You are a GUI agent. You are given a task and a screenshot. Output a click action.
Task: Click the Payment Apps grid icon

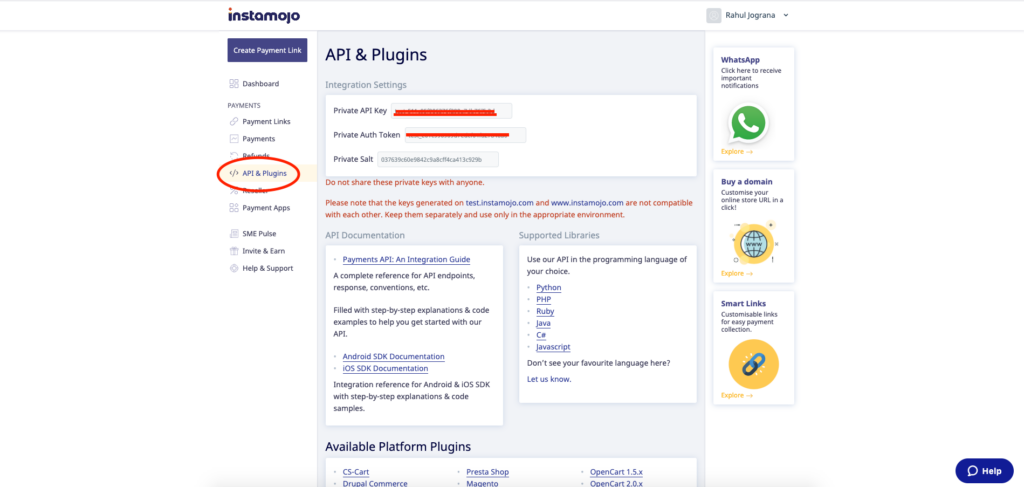pyautogui.click(x=234, y=208)
